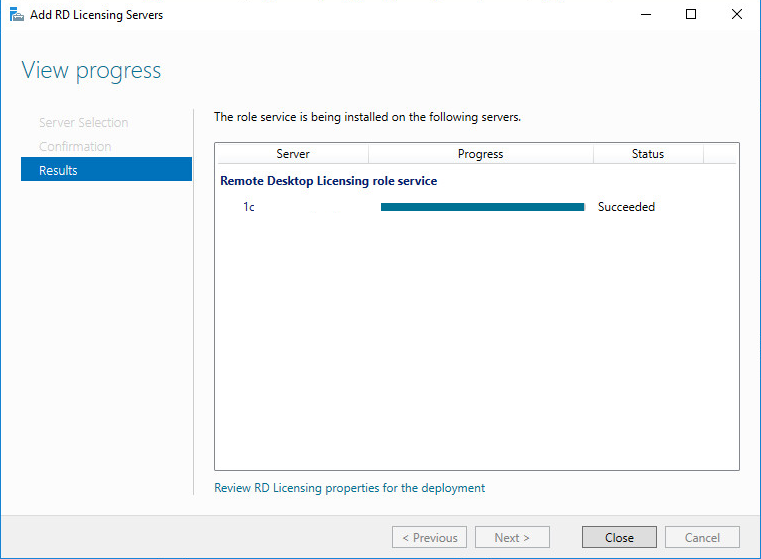
Task: Click the Next button
Action: click(512, 537)
